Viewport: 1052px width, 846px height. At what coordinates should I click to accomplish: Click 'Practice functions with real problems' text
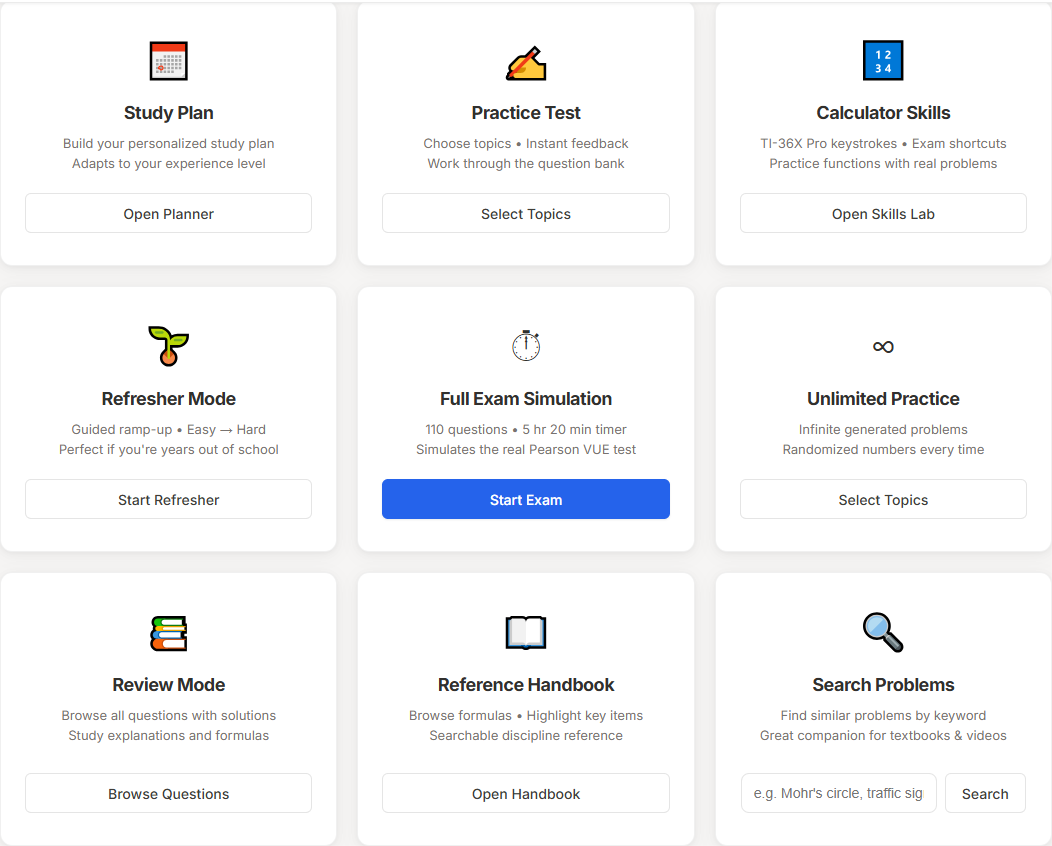point(883,164)
